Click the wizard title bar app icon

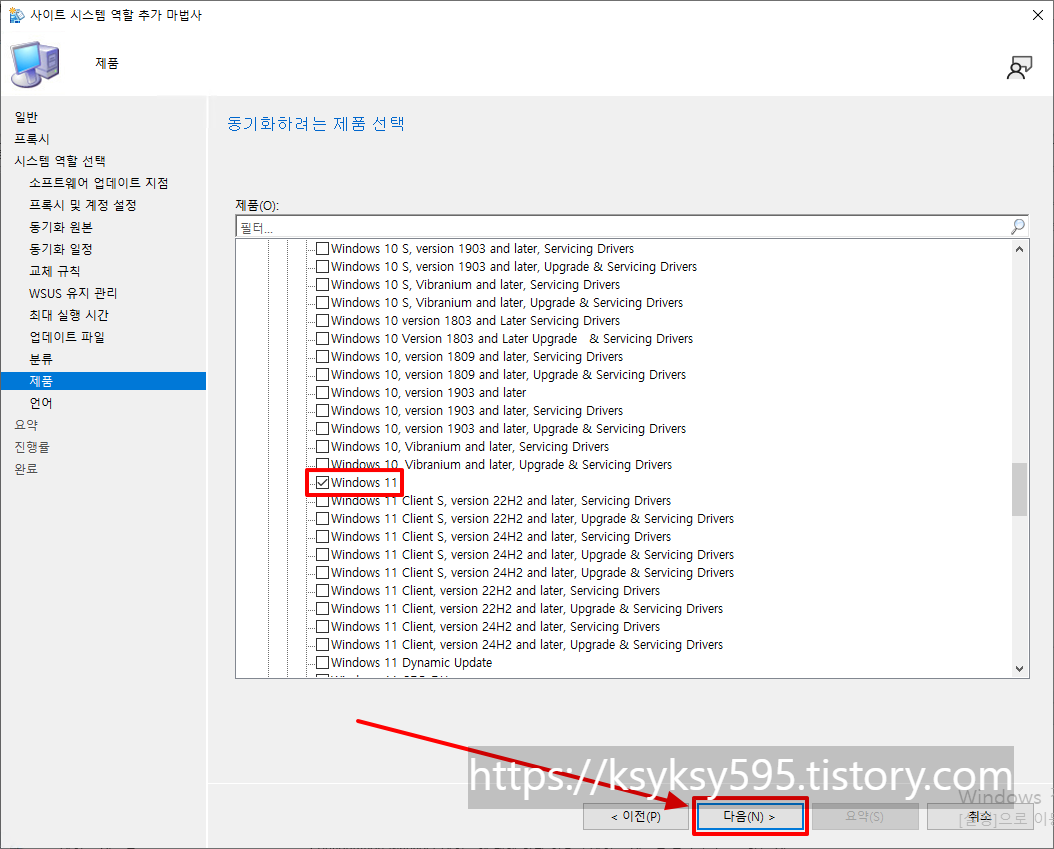click(x=16, y=15)
